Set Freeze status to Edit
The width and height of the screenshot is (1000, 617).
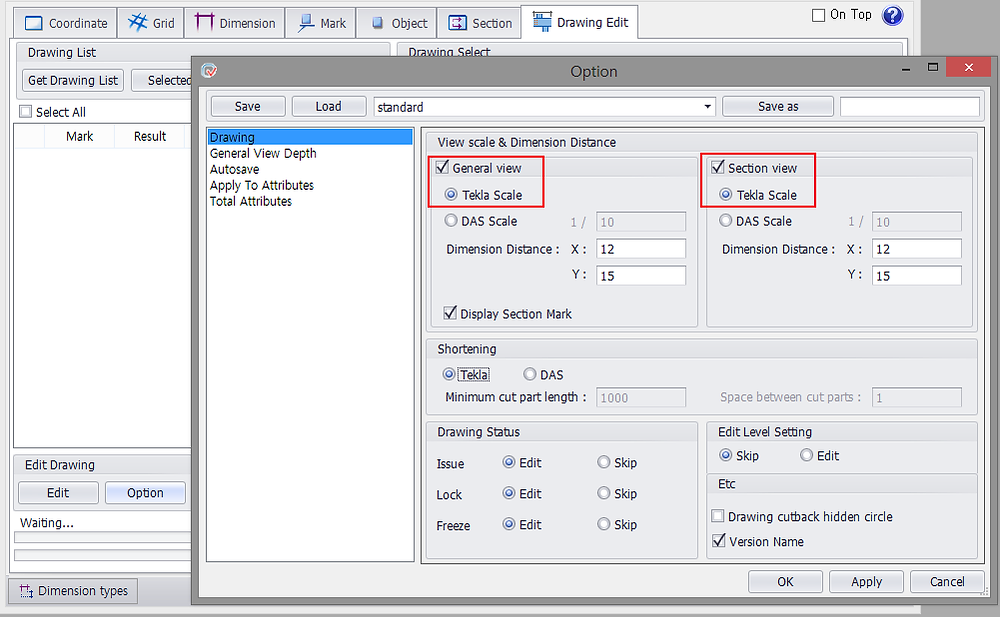pyautogui.click(x=508, y=524)
